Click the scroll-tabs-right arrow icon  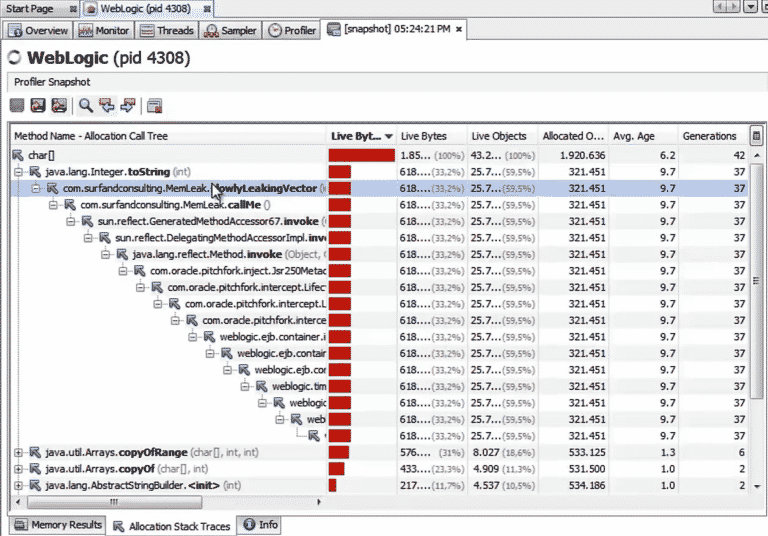coord(733,6)
